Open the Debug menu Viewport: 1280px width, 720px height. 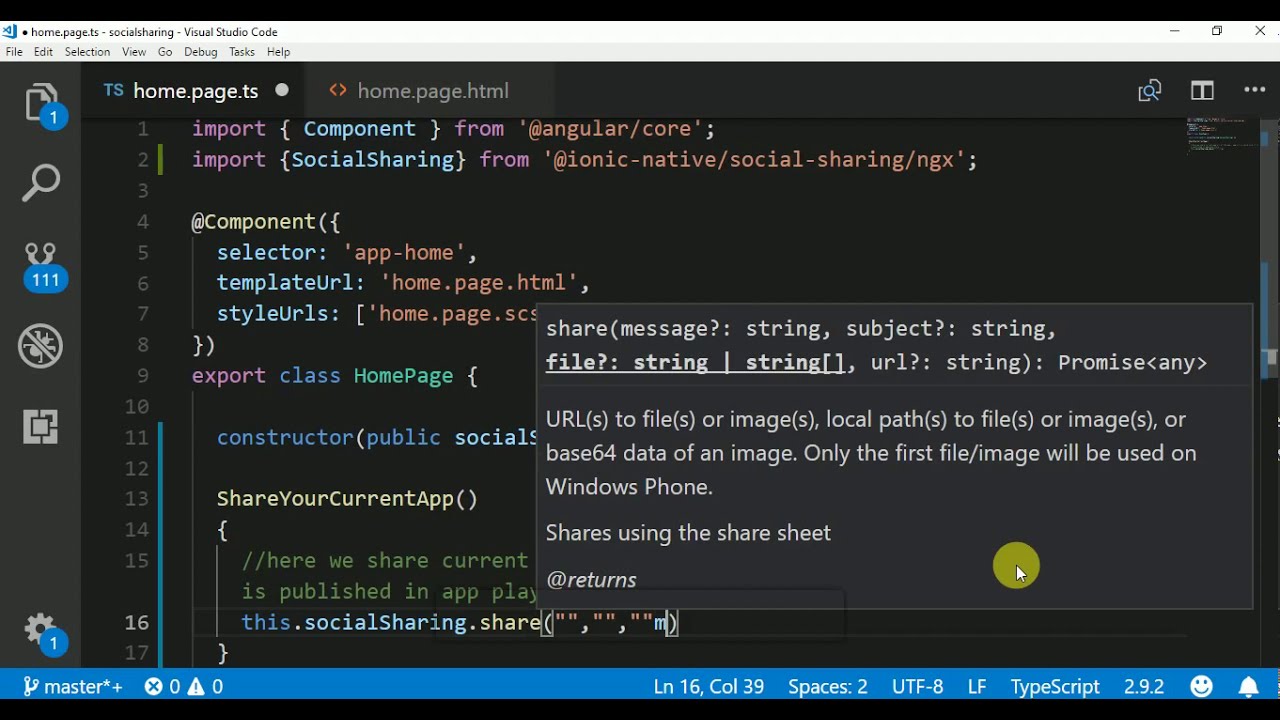tap(200, 52)
